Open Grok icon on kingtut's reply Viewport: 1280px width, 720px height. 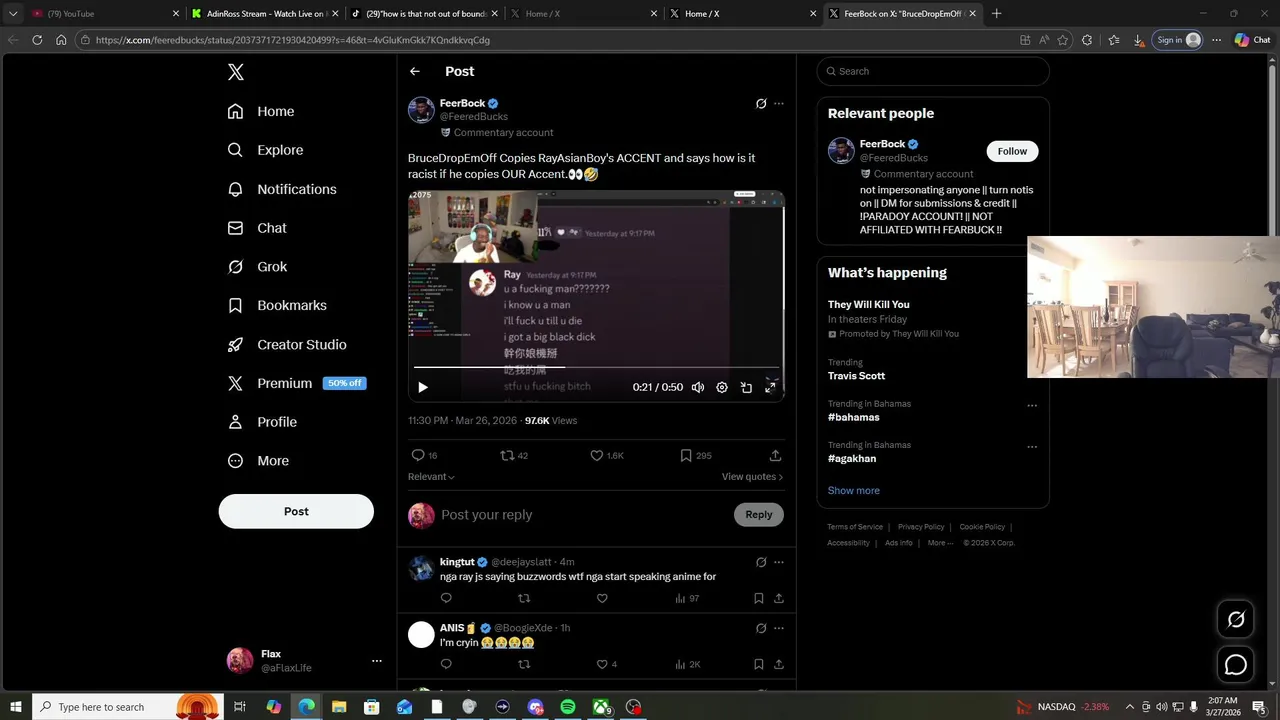761,562
